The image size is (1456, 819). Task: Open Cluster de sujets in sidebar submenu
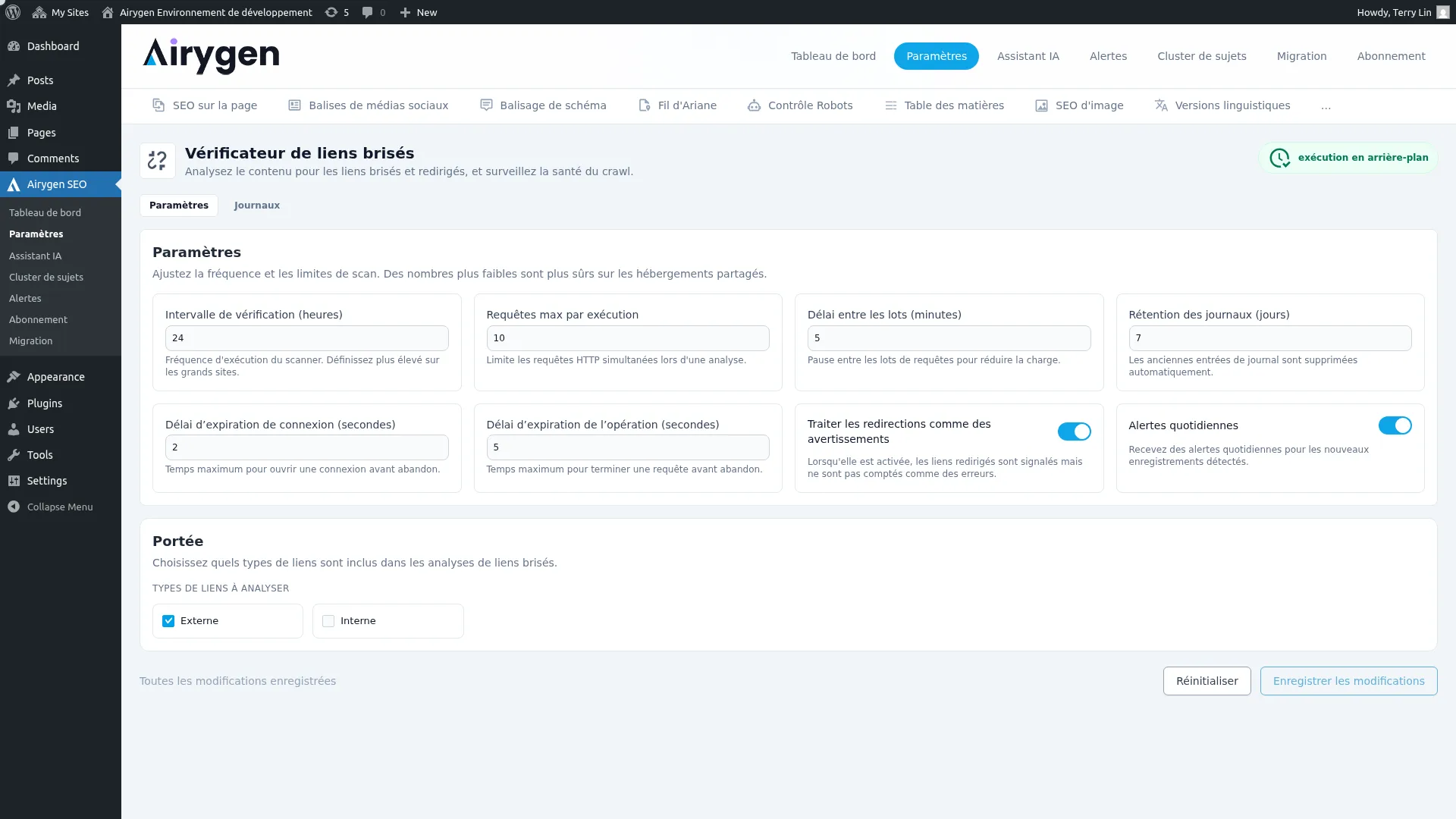(46, 278)
